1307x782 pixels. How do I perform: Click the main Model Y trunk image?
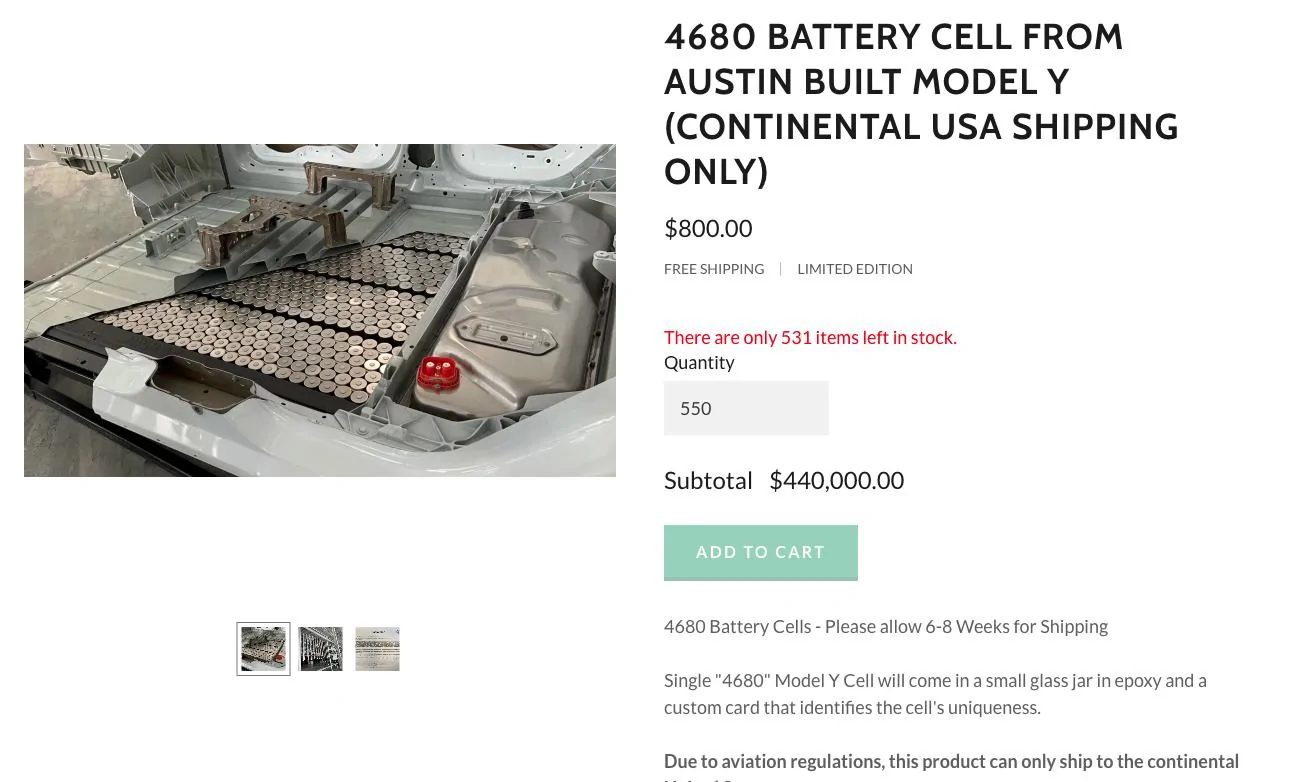[320, 310]
